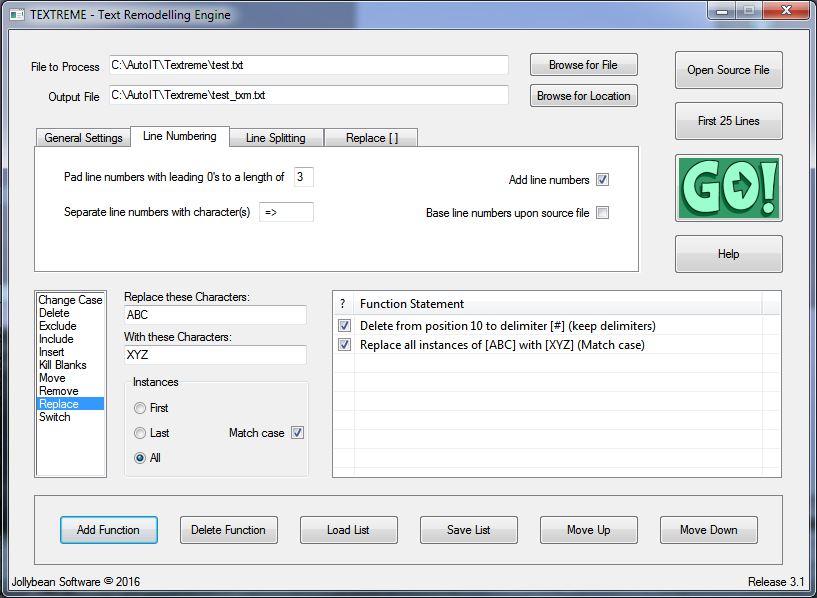
Task: Click the TEXTREME title bar app icon
Action: [x=16, y=15]
